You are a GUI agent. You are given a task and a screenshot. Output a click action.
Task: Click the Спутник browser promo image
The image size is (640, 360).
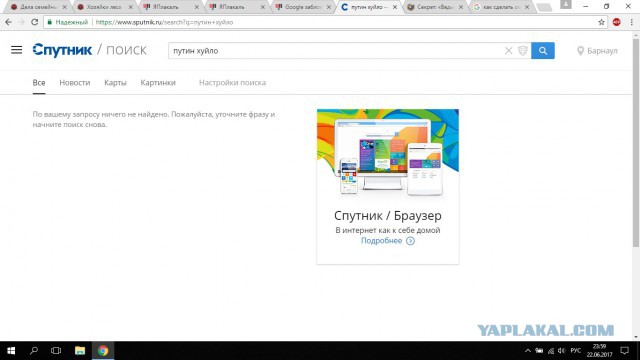pyautogui.click(x=388, y=154)
